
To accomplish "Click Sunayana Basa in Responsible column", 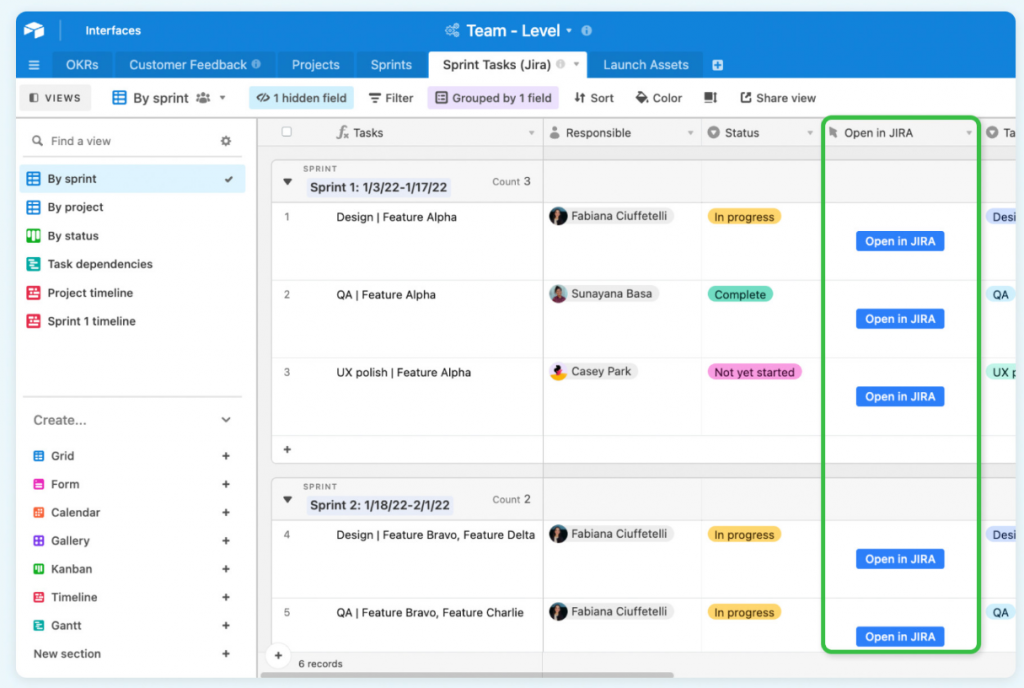I will (x=604, y=294).
